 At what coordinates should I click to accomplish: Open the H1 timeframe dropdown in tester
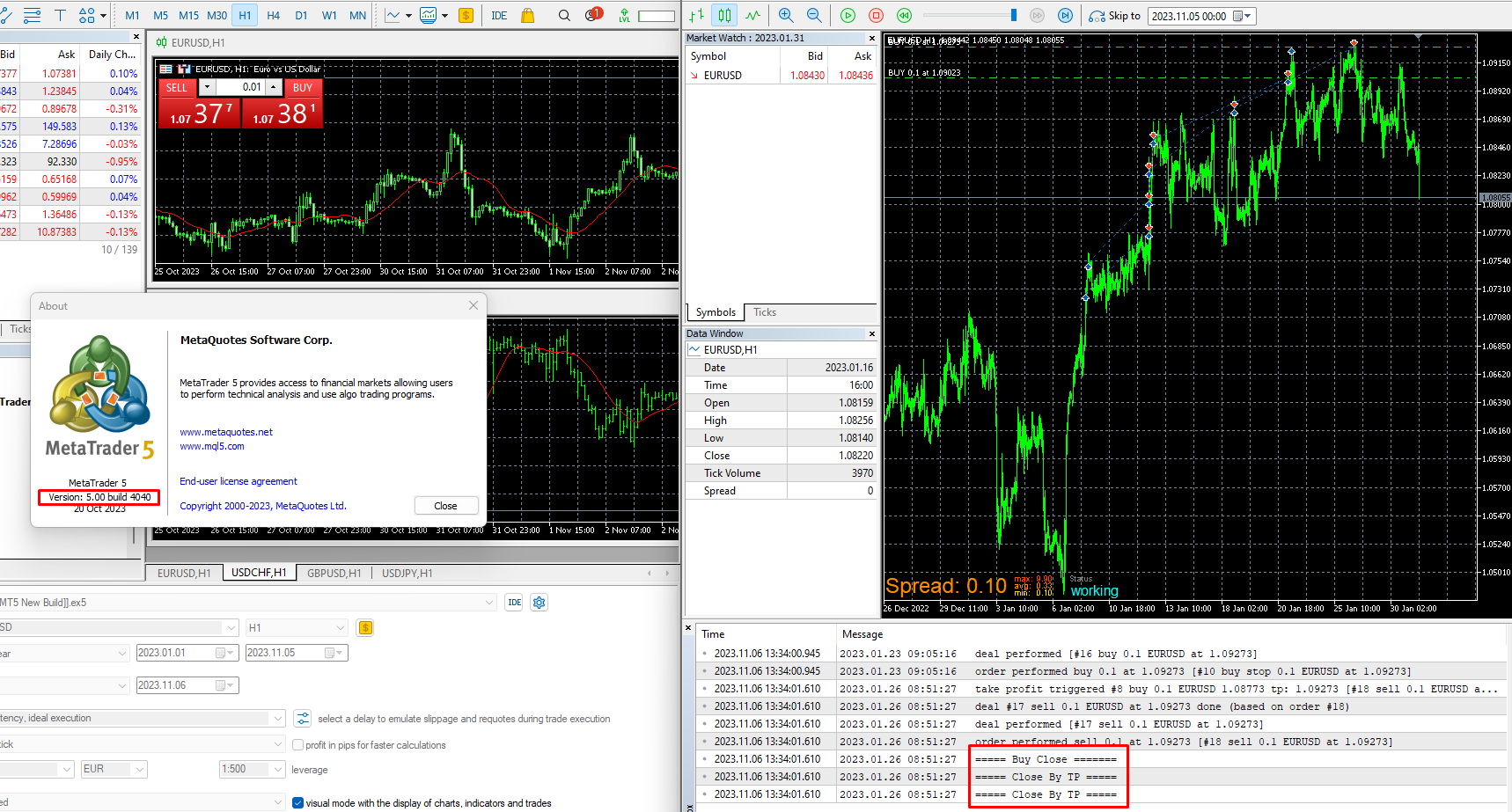click(x=297, y=628)
